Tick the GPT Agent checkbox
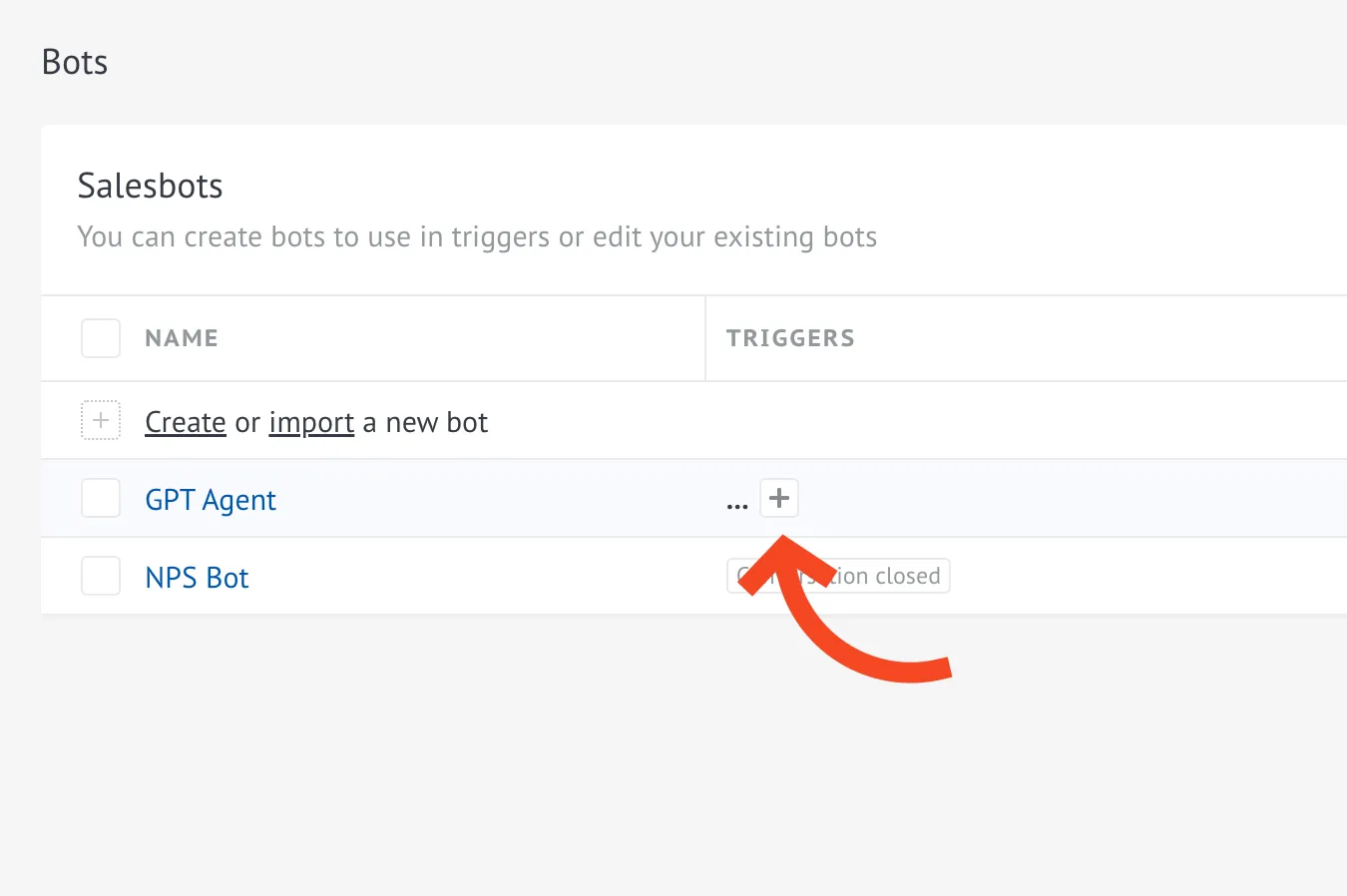Image resolution: width=1347 pixels, height=896 pixels. 101,498
